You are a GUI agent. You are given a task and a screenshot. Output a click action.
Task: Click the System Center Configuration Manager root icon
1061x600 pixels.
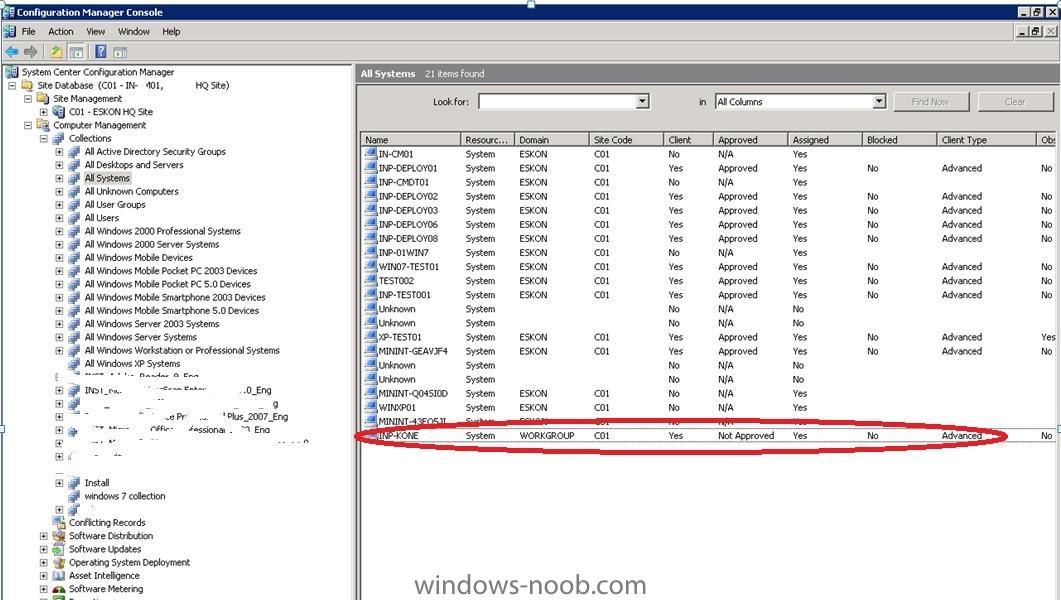click(x=12, y=72)
